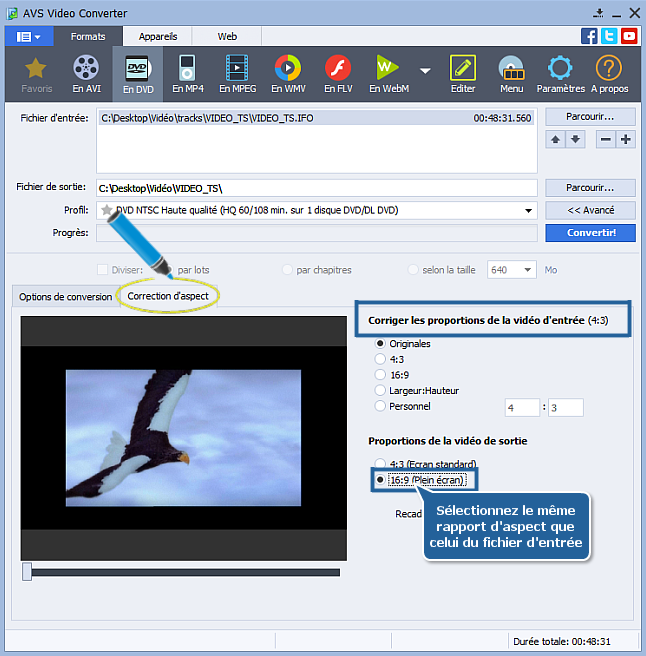646x656 pixels.
Task: Click the << Avancé button
Action: tap(589, 210)
